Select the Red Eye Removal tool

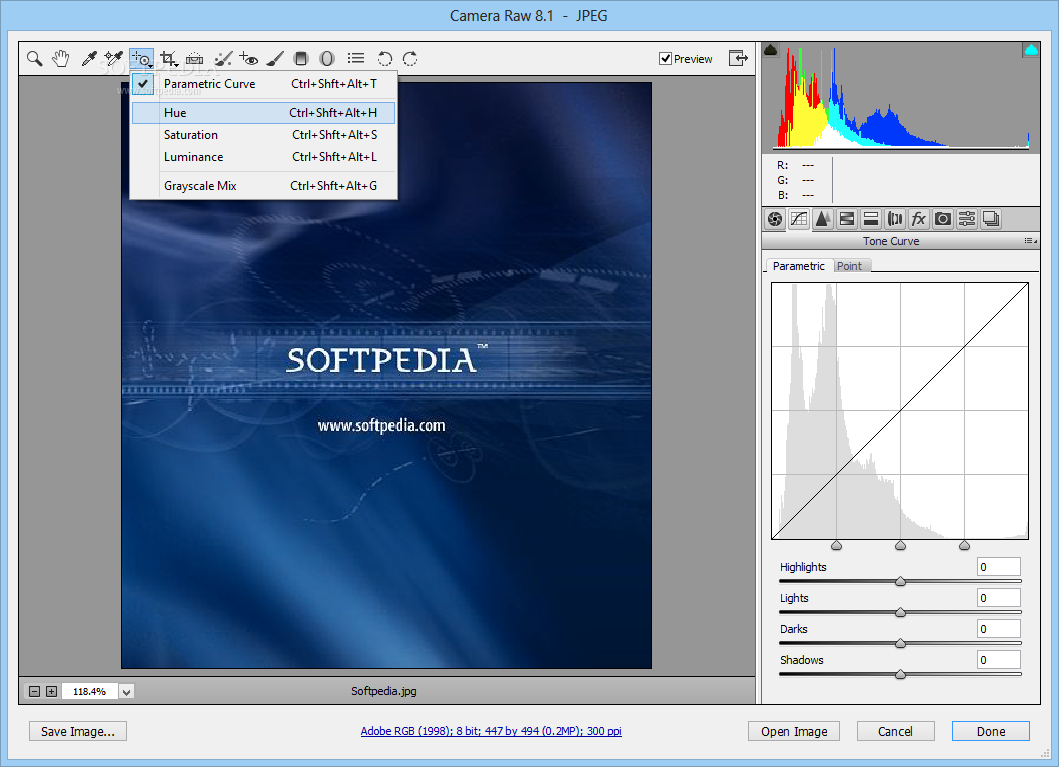pos(249,59)
